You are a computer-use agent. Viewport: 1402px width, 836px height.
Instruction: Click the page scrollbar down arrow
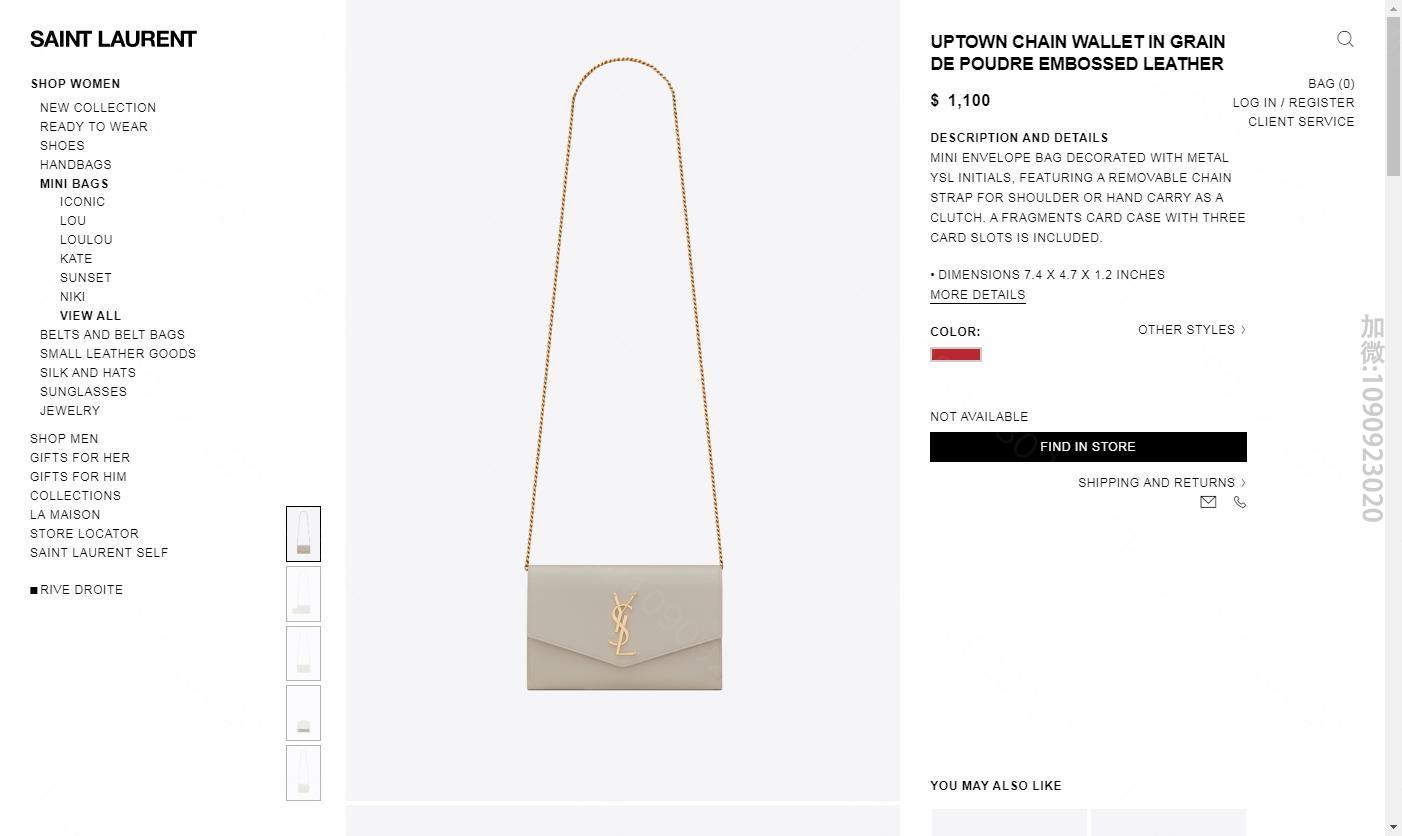pos(1393,827)
